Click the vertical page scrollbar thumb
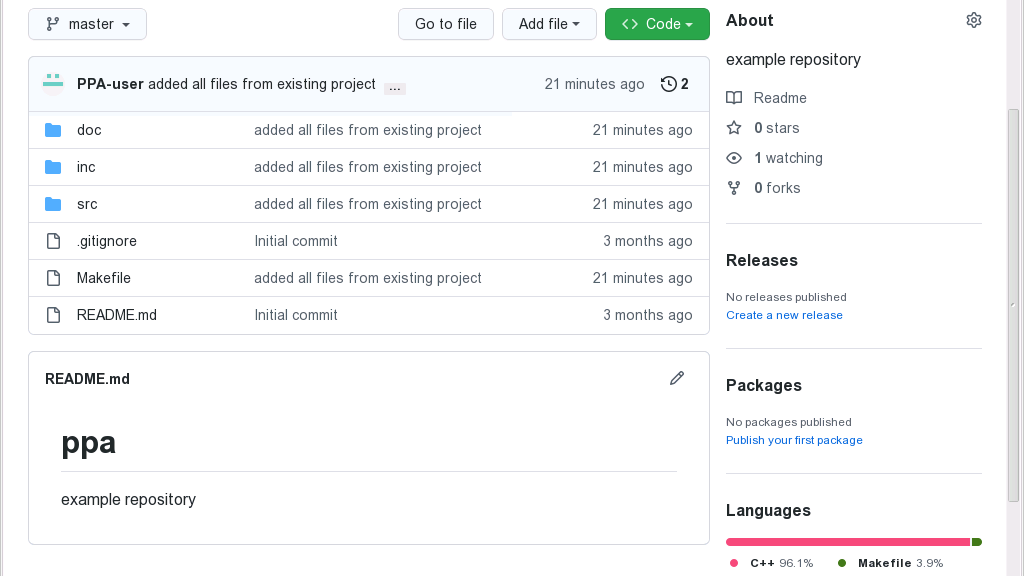Image resolution: width=1024 pixels, height=576 pixels. [1013, 306]
